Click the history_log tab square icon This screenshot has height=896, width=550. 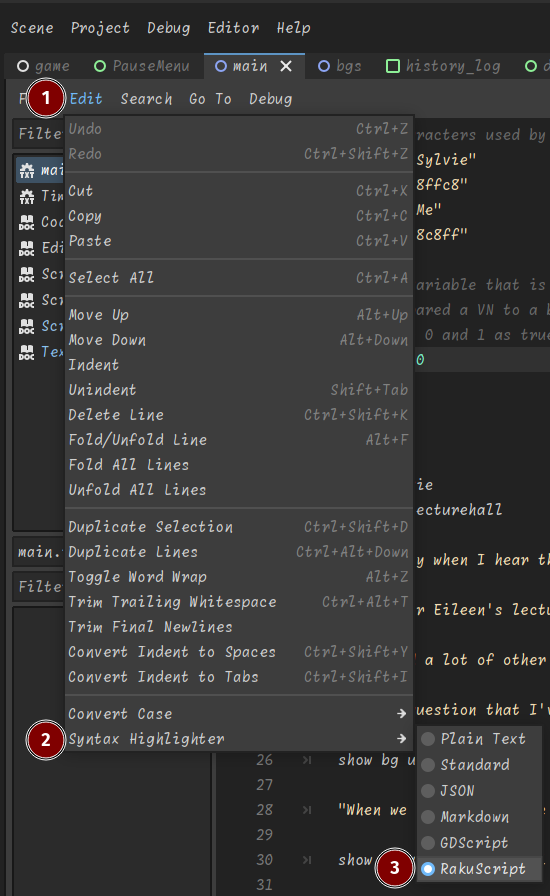coord(393,66)
